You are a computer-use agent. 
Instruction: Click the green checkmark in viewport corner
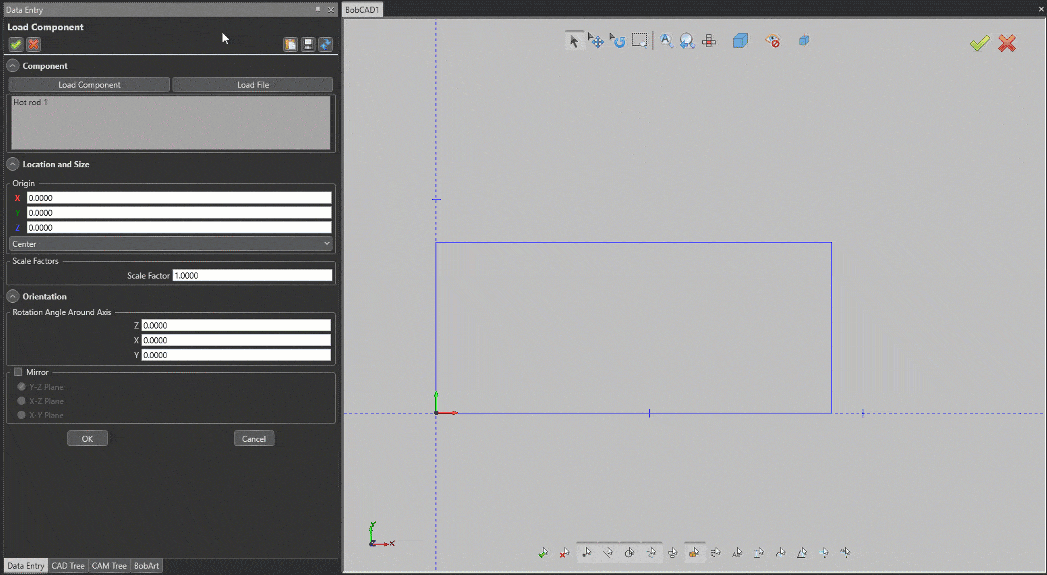tap(979, 43)
